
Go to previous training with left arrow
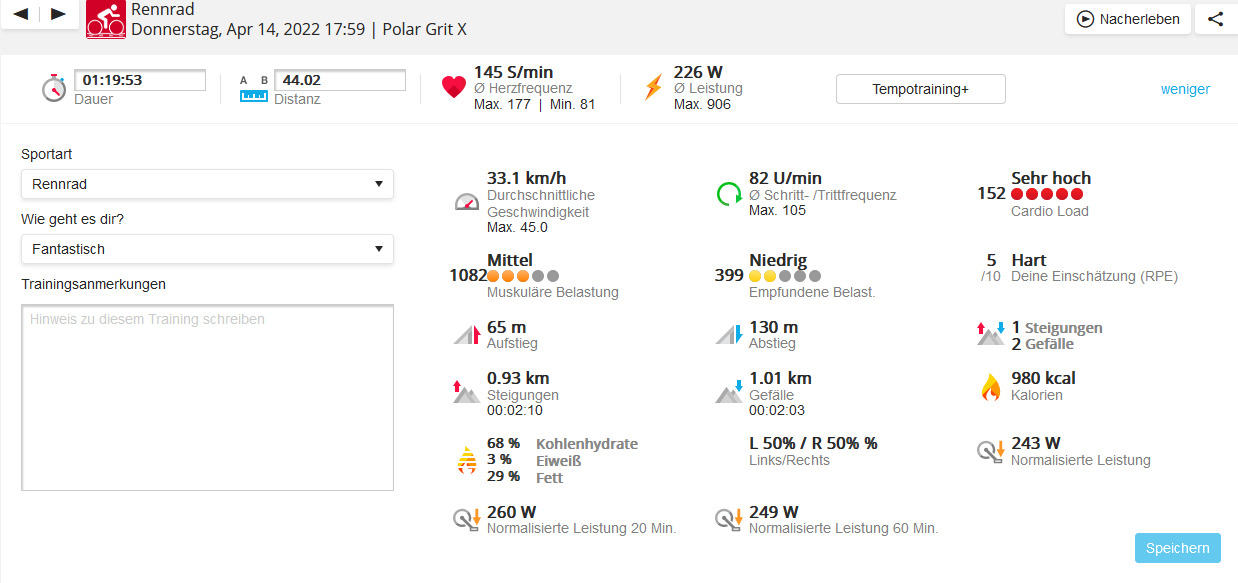pyautogui.click(x=21, y=14)
